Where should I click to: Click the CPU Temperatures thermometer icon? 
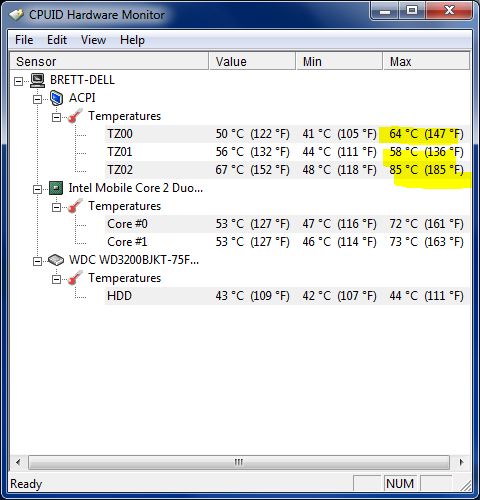point(75,206)
